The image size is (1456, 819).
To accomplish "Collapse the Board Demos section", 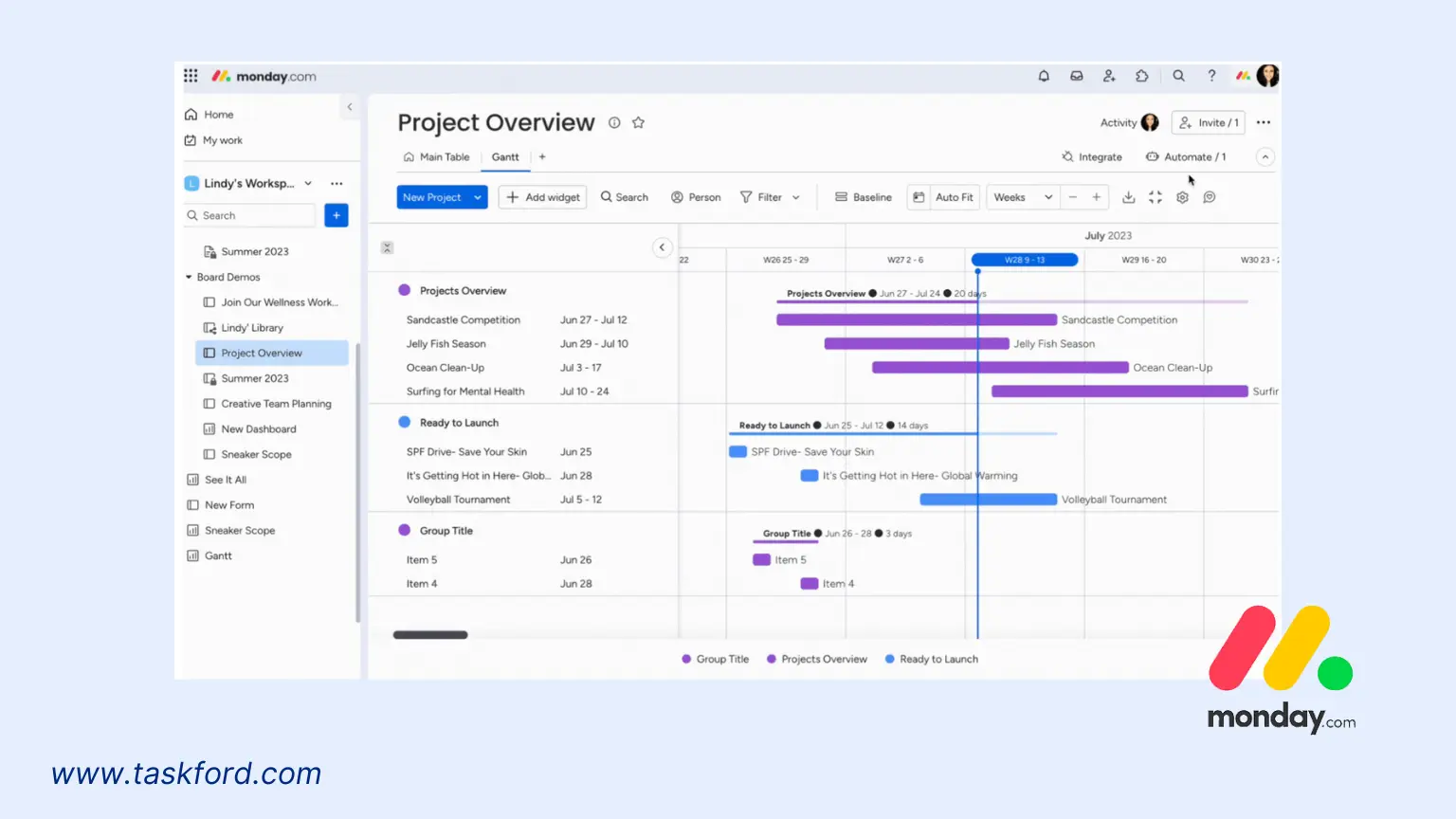I will (189, 277).
